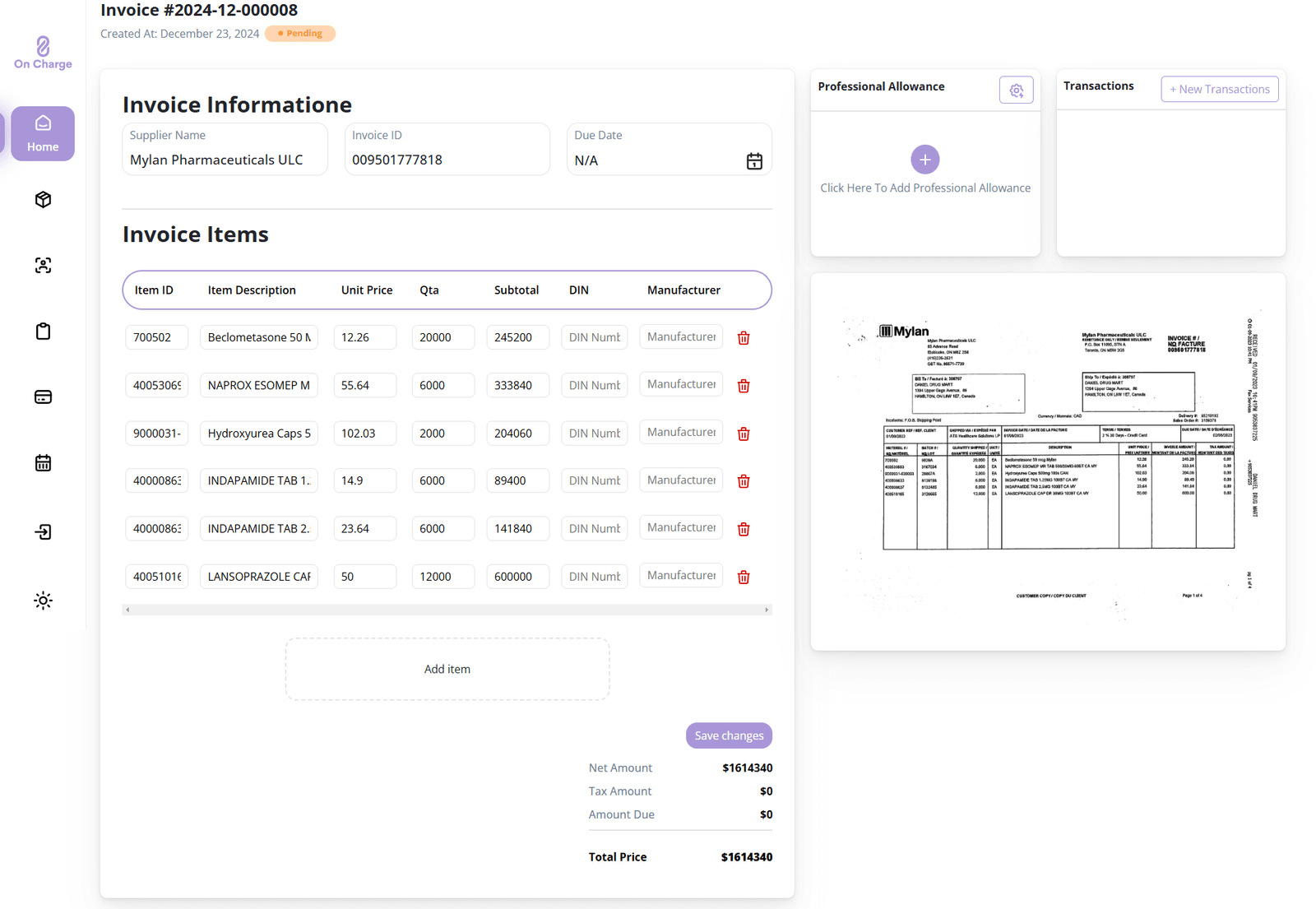The width and height of the screenshot is (1316, 909).
Task: Edit subtotal 89400 field
Action: (518, 480)
